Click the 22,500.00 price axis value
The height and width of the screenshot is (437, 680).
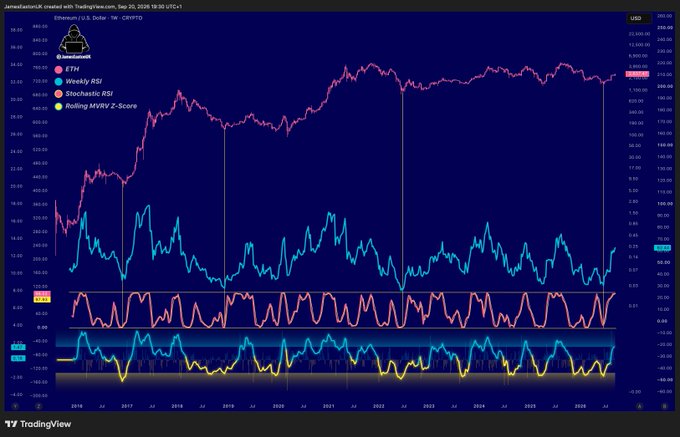point(640,34)
